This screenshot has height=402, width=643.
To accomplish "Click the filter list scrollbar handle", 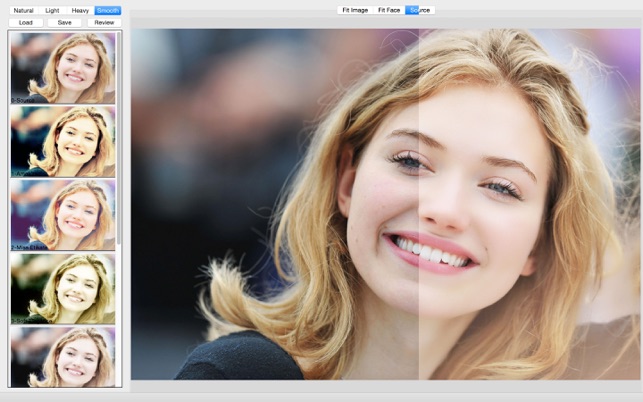I will click(x=119, y=137).
